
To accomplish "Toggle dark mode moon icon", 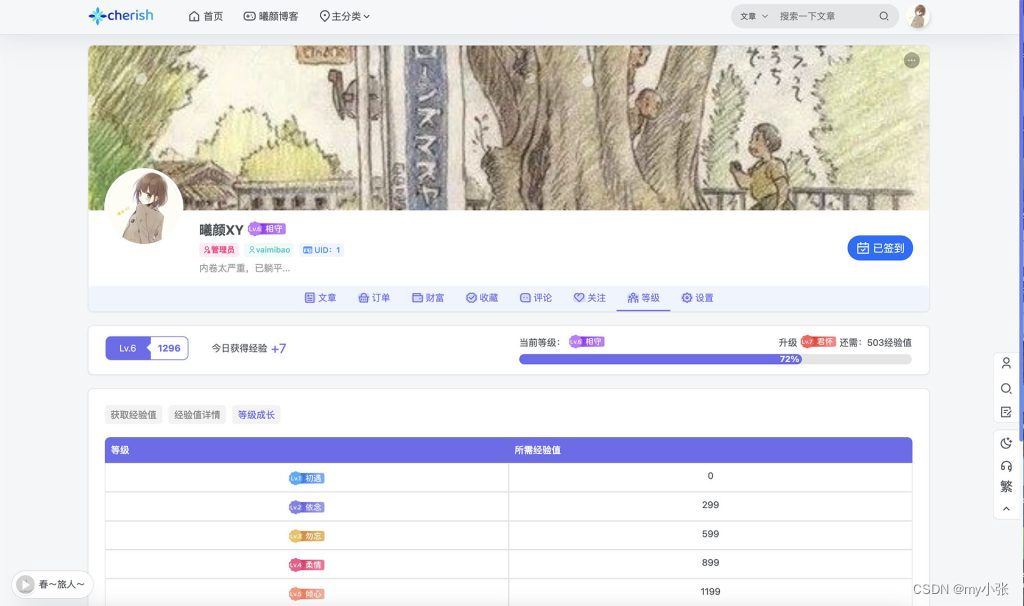I will point(1006,443).
